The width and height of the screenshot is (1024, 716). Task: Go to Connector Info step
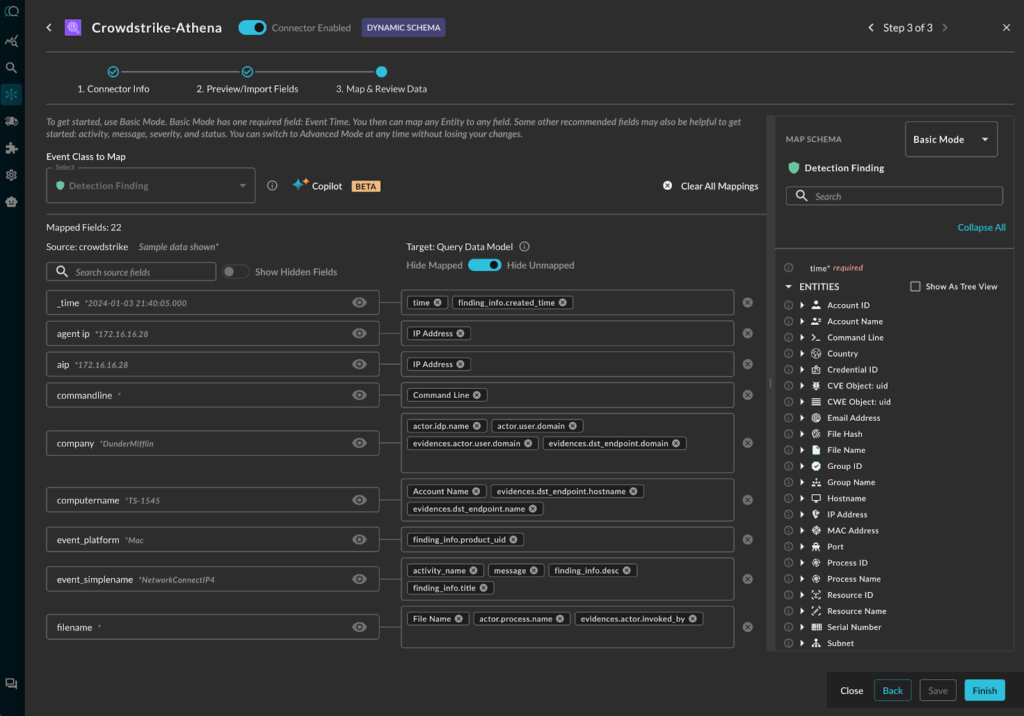(113, 72)
